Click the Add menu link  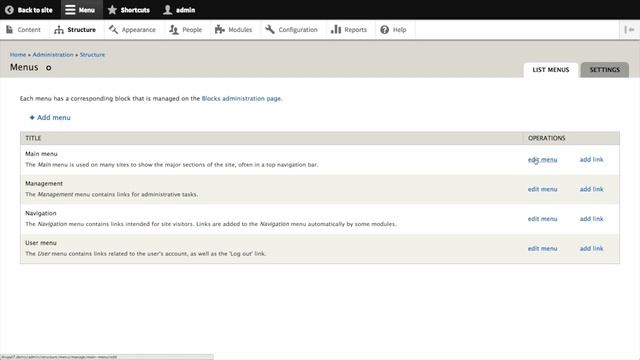click(53, 118)
